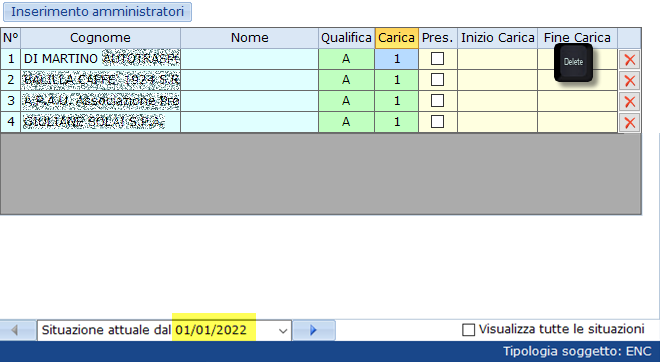This screenshot has width=660, height=362.
Task: Select the Carica cell in row 3
Action: click(397, 101)
